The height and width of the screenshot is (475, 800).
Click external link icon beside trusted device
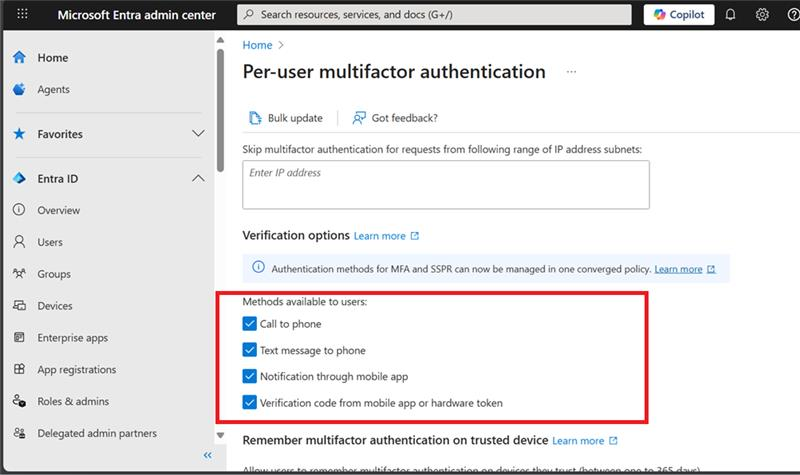[x=613, y=440]
